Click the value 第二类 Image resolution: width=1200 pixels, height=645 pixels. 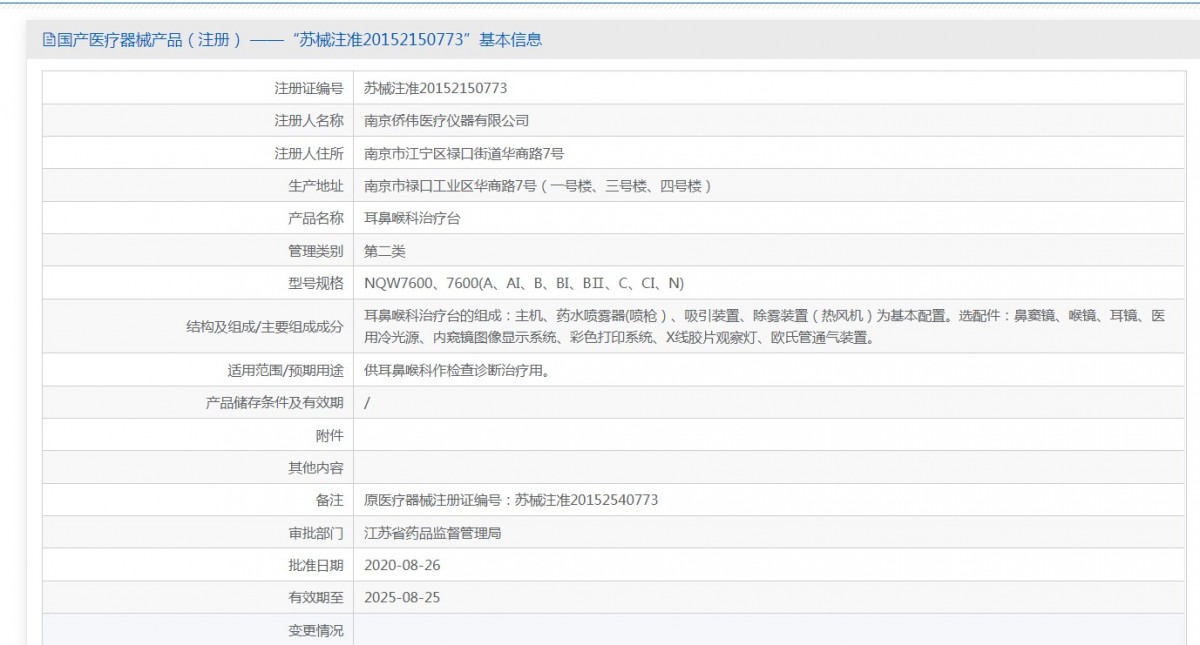385,251
